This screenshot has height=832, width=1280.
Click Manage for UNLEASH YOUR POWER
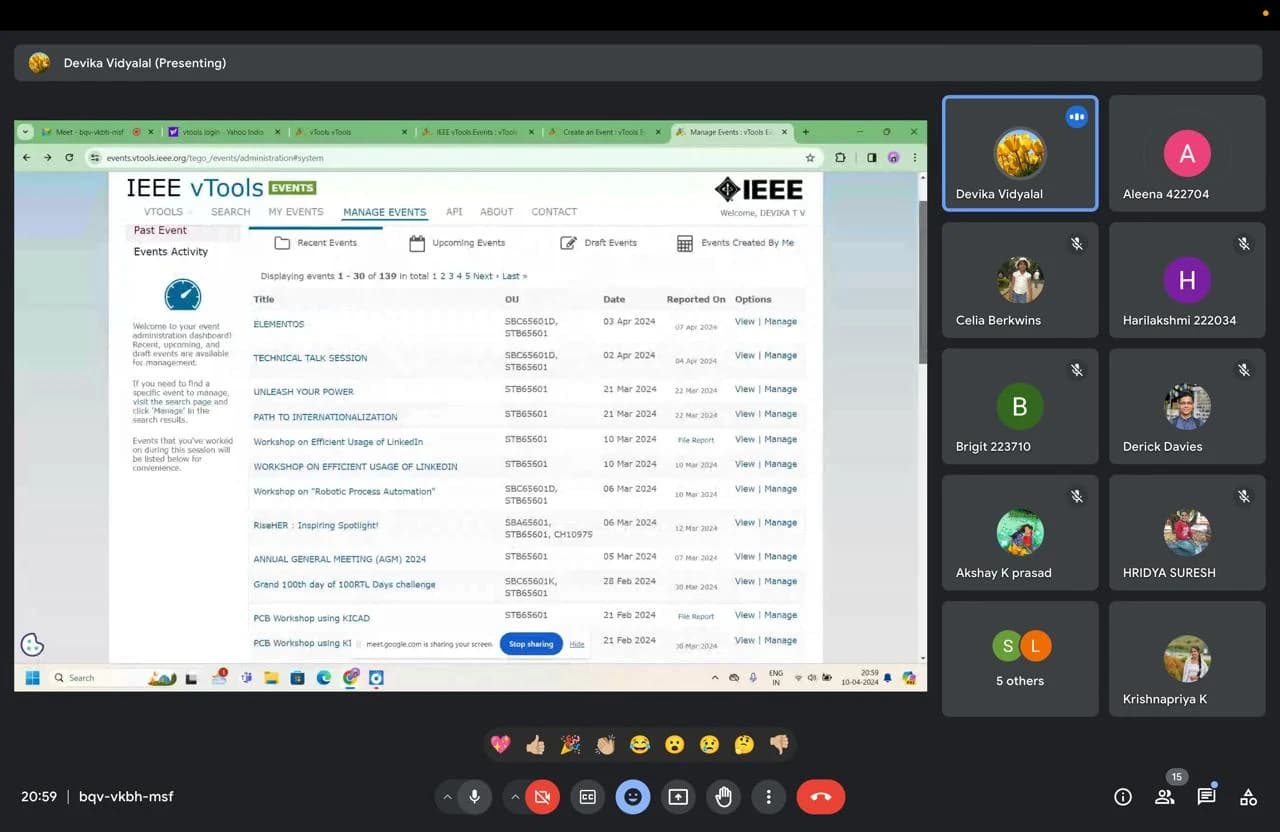click(x=781, y=389)
